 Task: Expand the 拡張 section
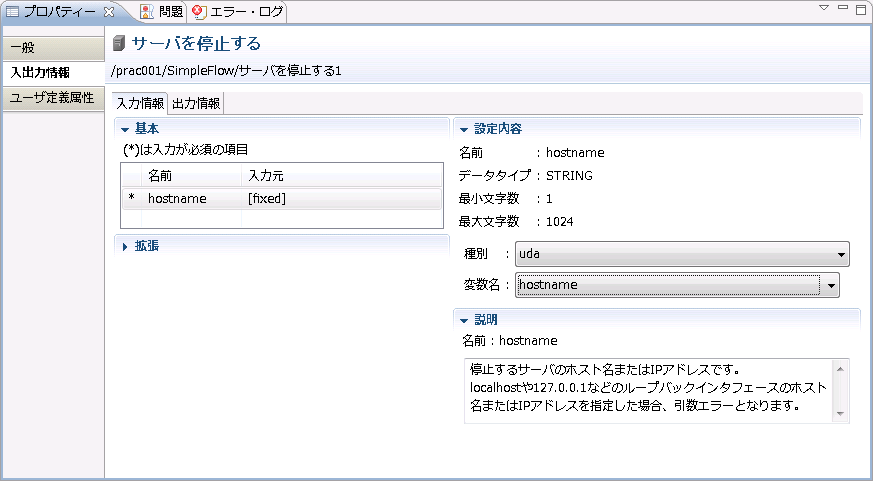125,246
